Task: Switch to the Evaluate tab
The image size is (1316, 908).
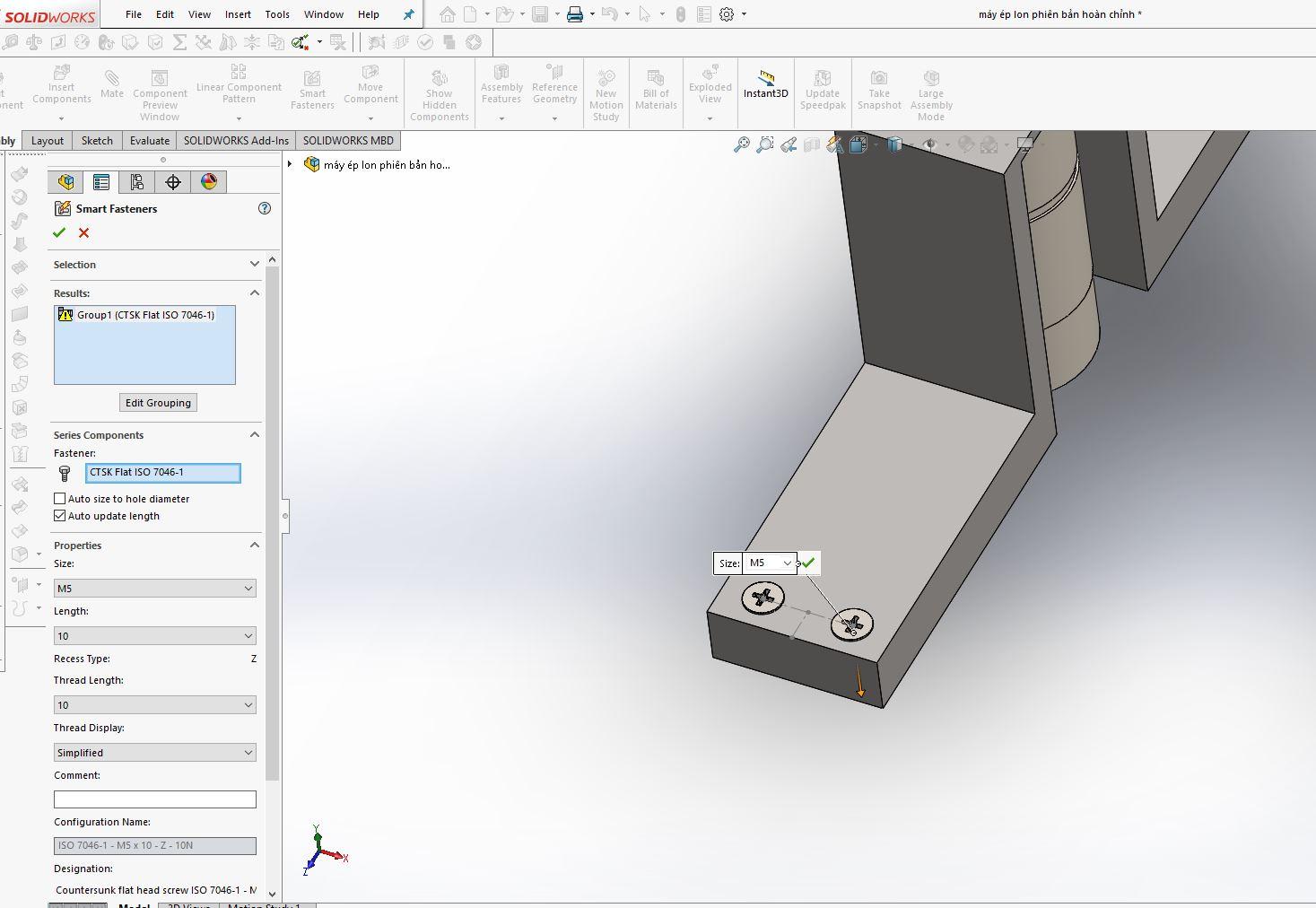Action: point(150,141)
